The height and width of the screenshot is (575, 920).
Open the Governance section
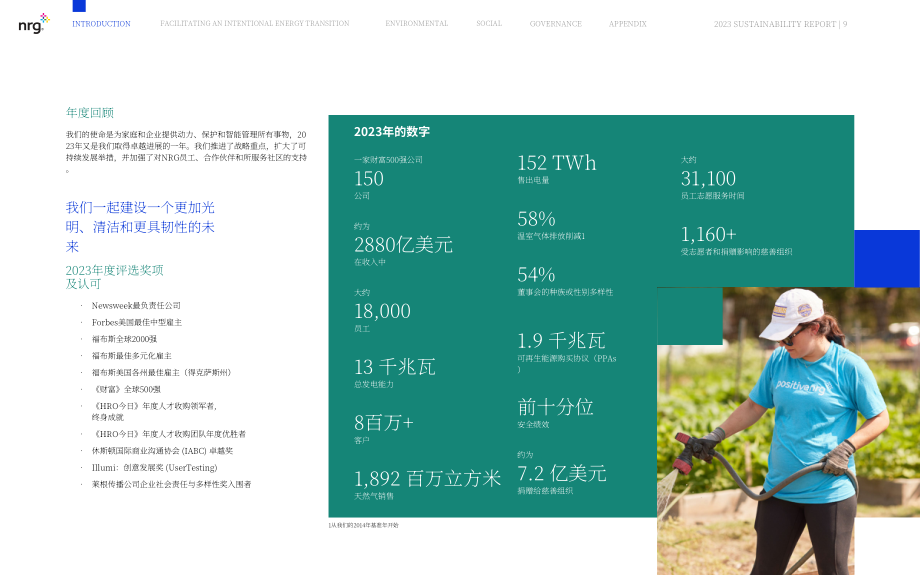point(556,24)
